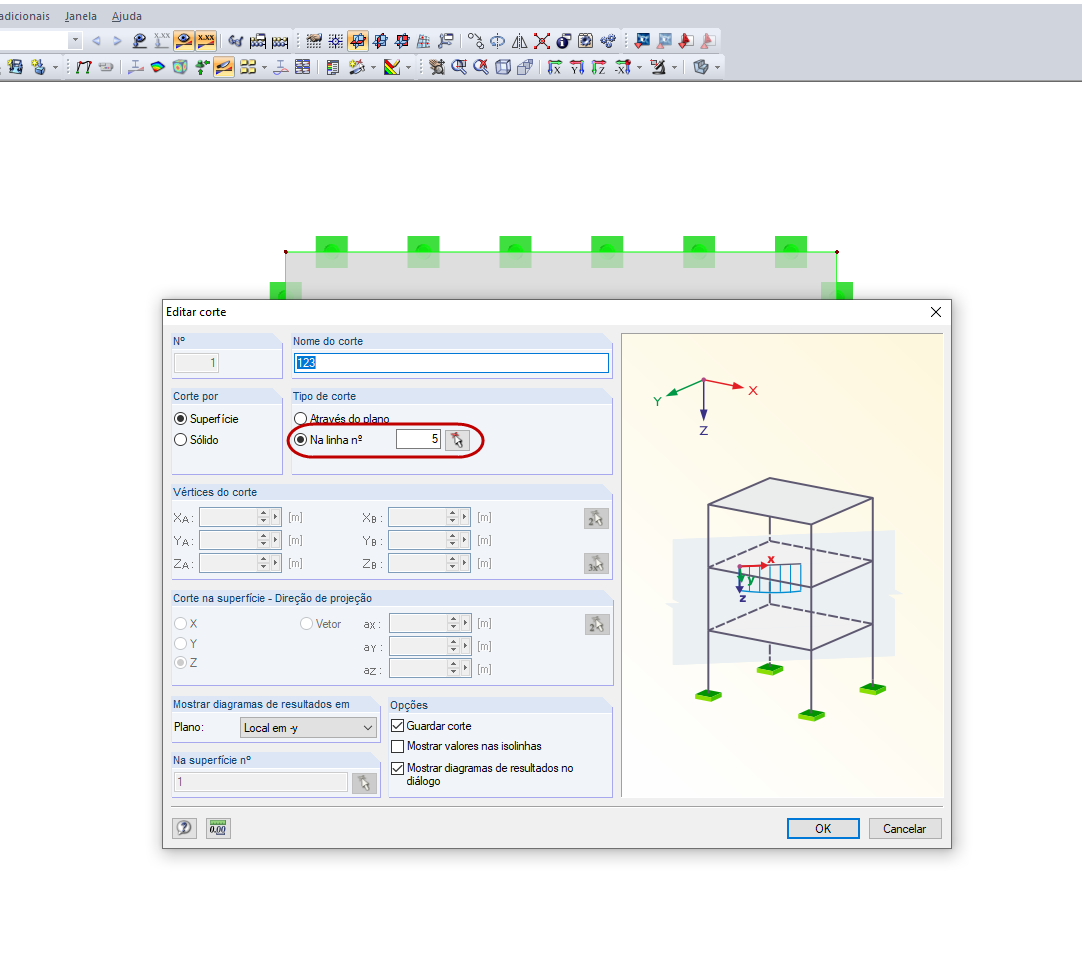Select the Vetor projection radio button
1082x958 pixels.
click(306, 624)
